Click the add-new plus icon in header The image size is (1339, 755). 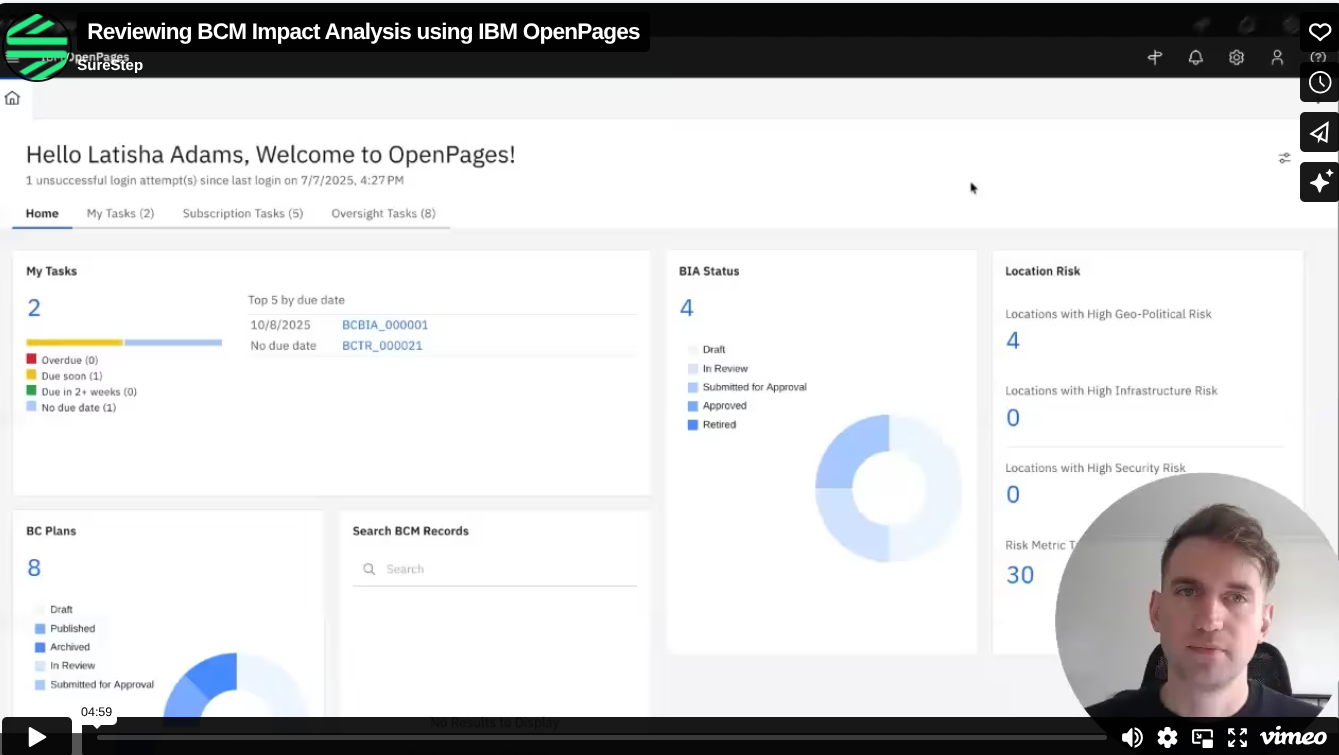click(x=1155, y=58)
